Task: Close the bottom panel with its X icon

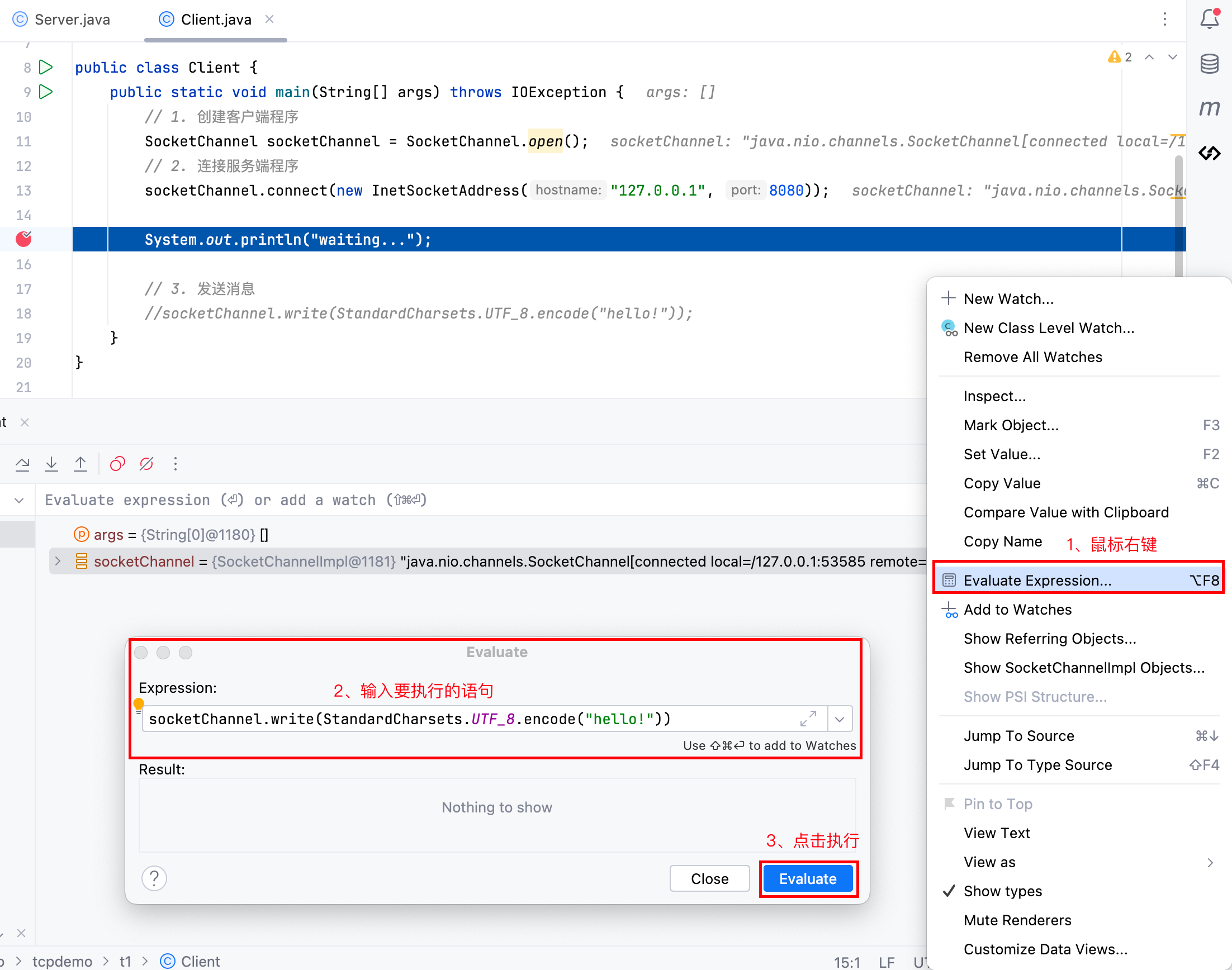Action: click(x=21, y=933)
